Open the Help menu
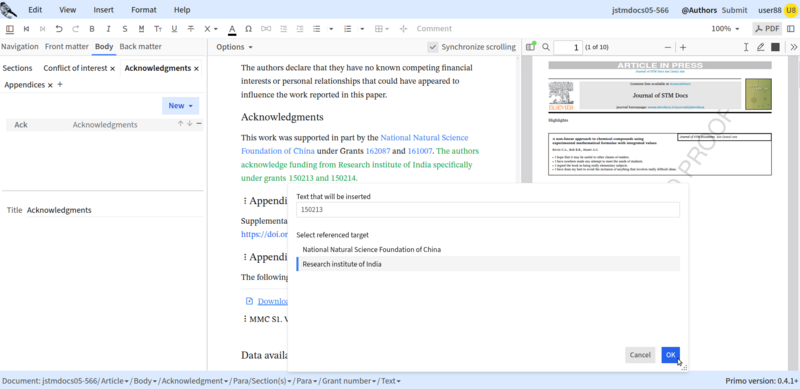 (182, 10)
